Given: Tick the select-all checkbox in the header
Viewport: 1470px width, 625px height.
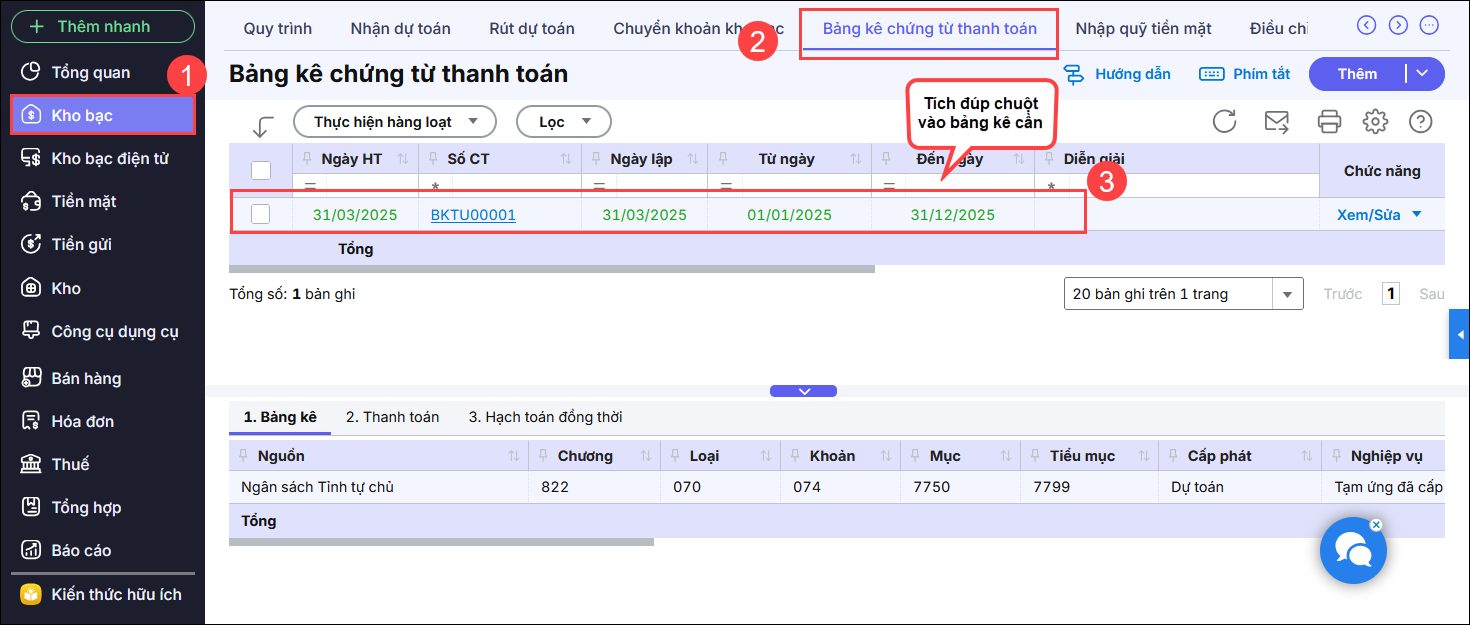Looking at the screenshot, I should tap(261, 171).
